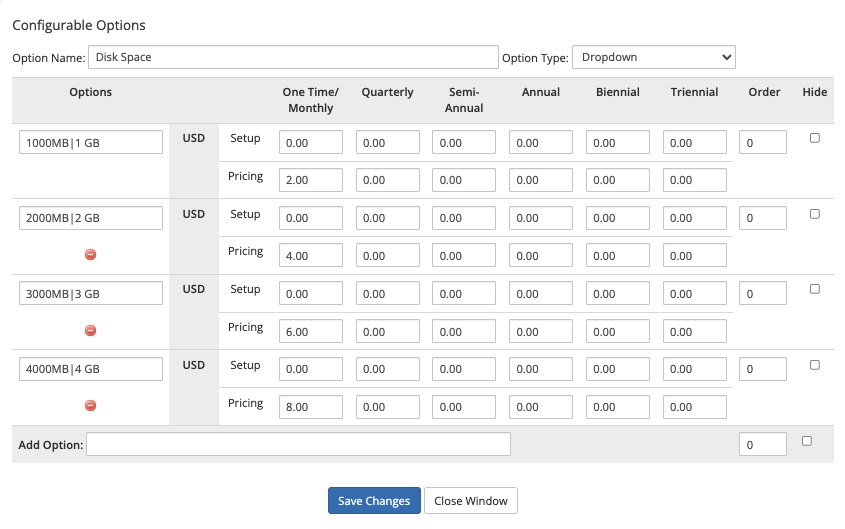This screenshot has width=845, height=529.
Task: Focus the Option Name field
Action: [293, 57]
